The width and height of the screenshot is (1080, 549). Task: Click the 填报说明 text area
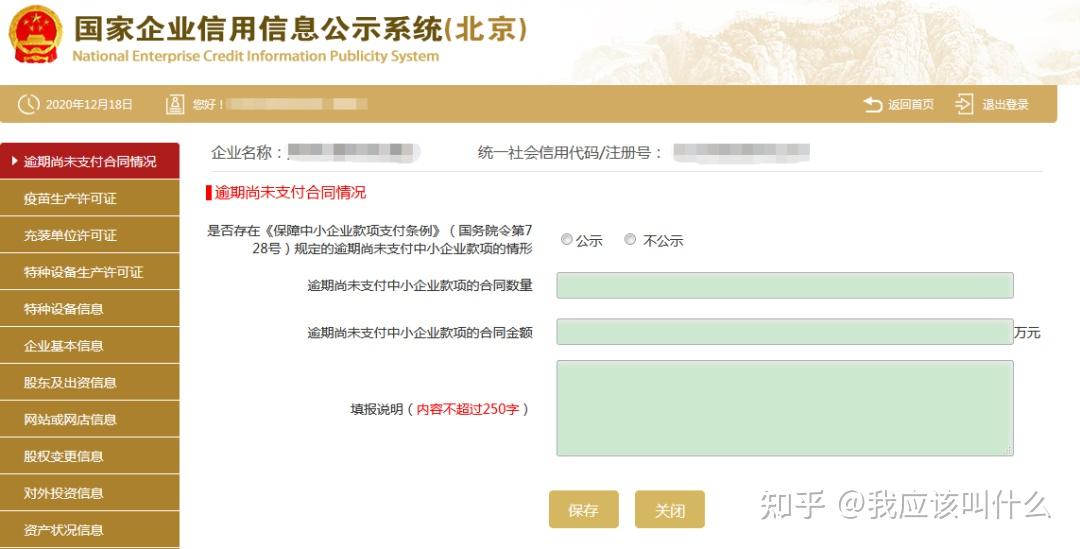(785, 408)
